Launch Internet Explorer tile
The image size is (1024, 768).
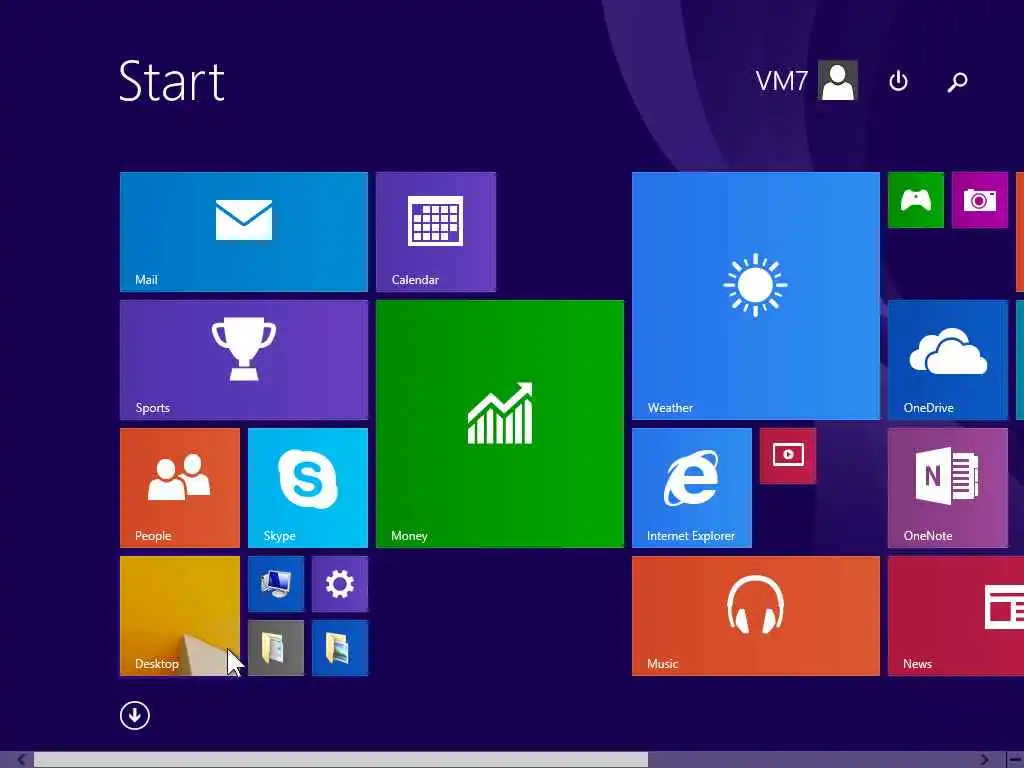pos(692,488)
